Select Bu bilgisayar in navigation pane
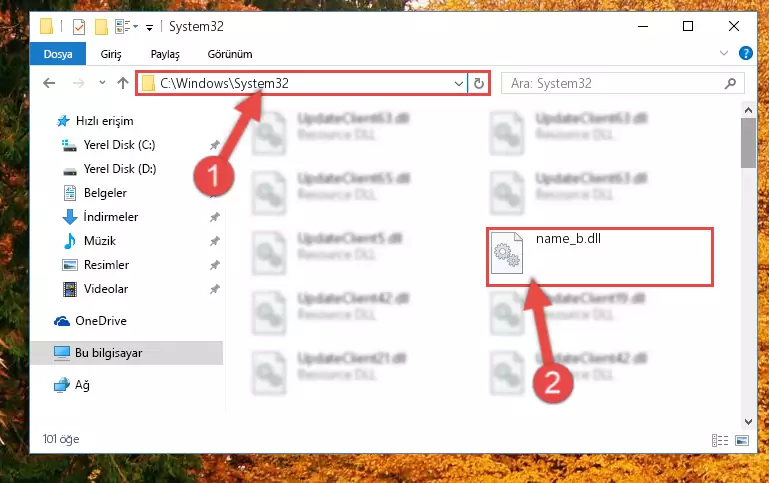This screenshot has width=769, height=483. (x=127, y=353)
